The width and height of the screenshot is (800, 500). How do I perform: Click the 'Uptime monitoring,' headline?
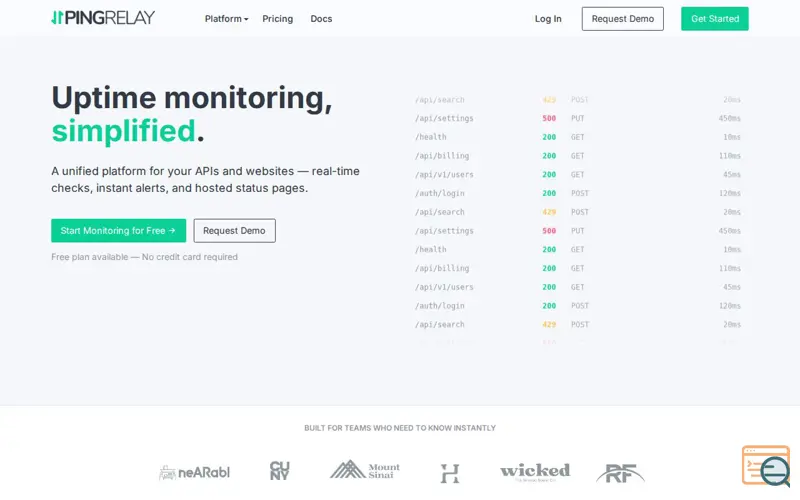tap(192, 97)
